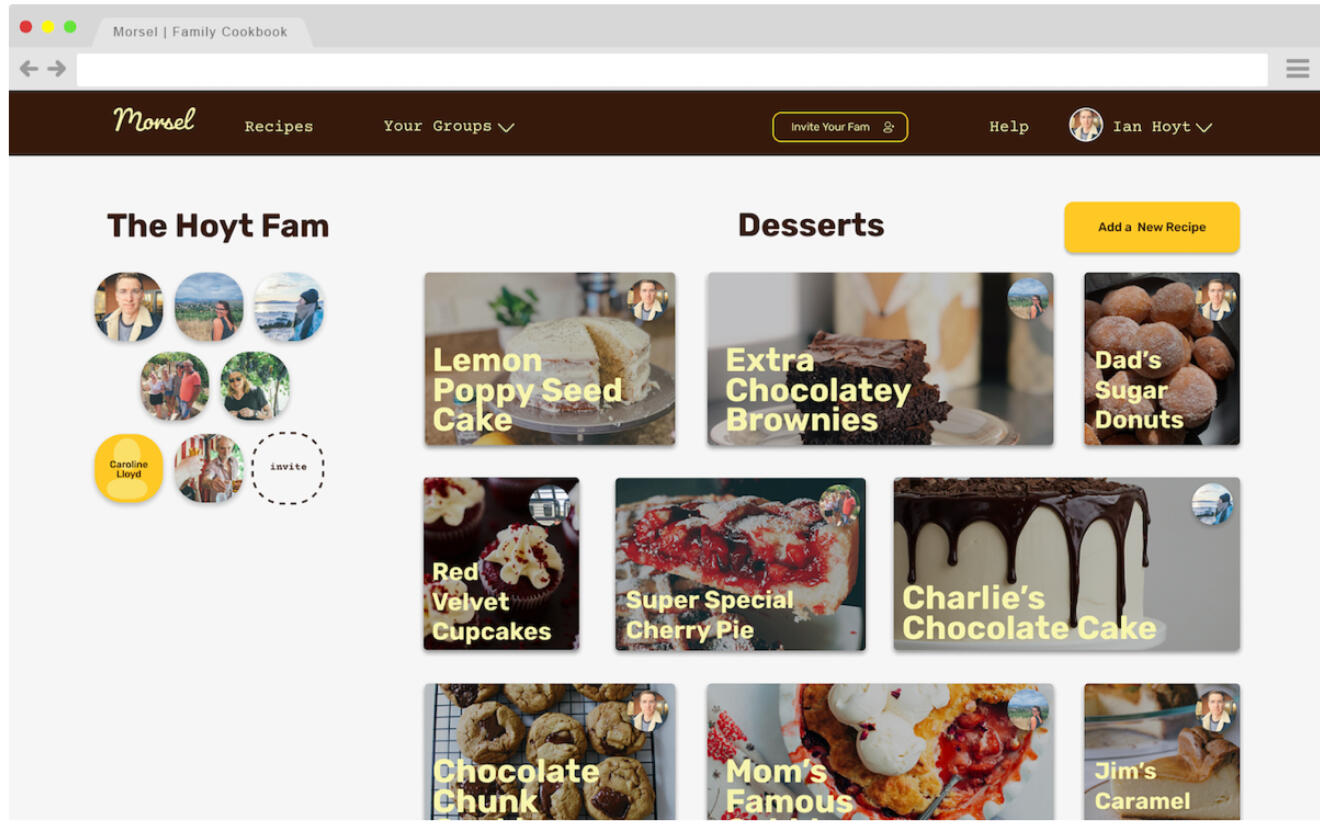Open the Lemon Poppy Seed Cake recipe card
This screenshot has width=1320, height=835.
pos(549,359)
